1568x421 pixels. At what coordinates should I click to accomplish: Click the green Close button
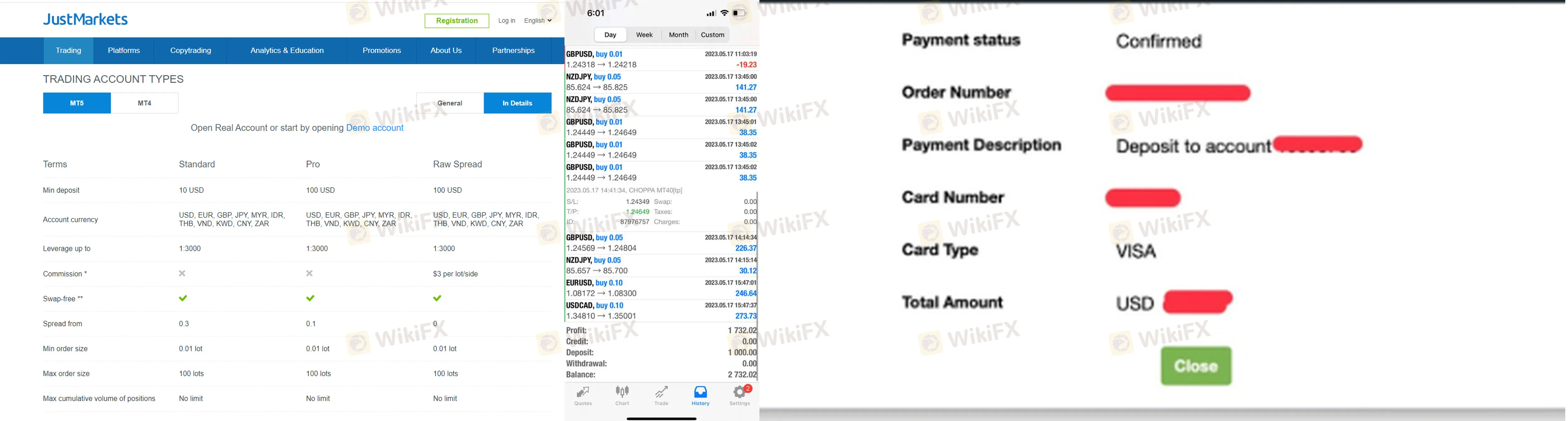click(x=1196, y=366)
